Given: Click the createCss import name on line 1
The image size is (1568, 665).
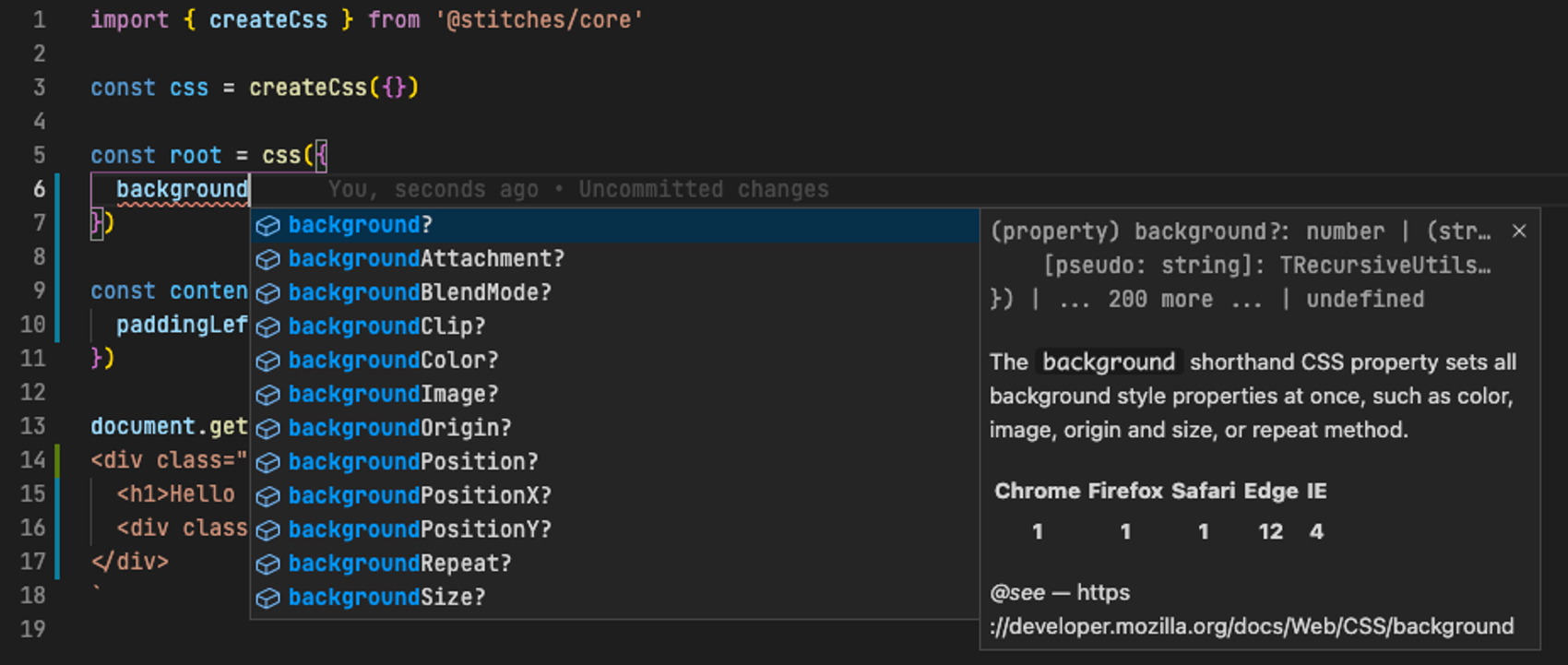Looking at the screenshot, I should click(x=267, y=19).
